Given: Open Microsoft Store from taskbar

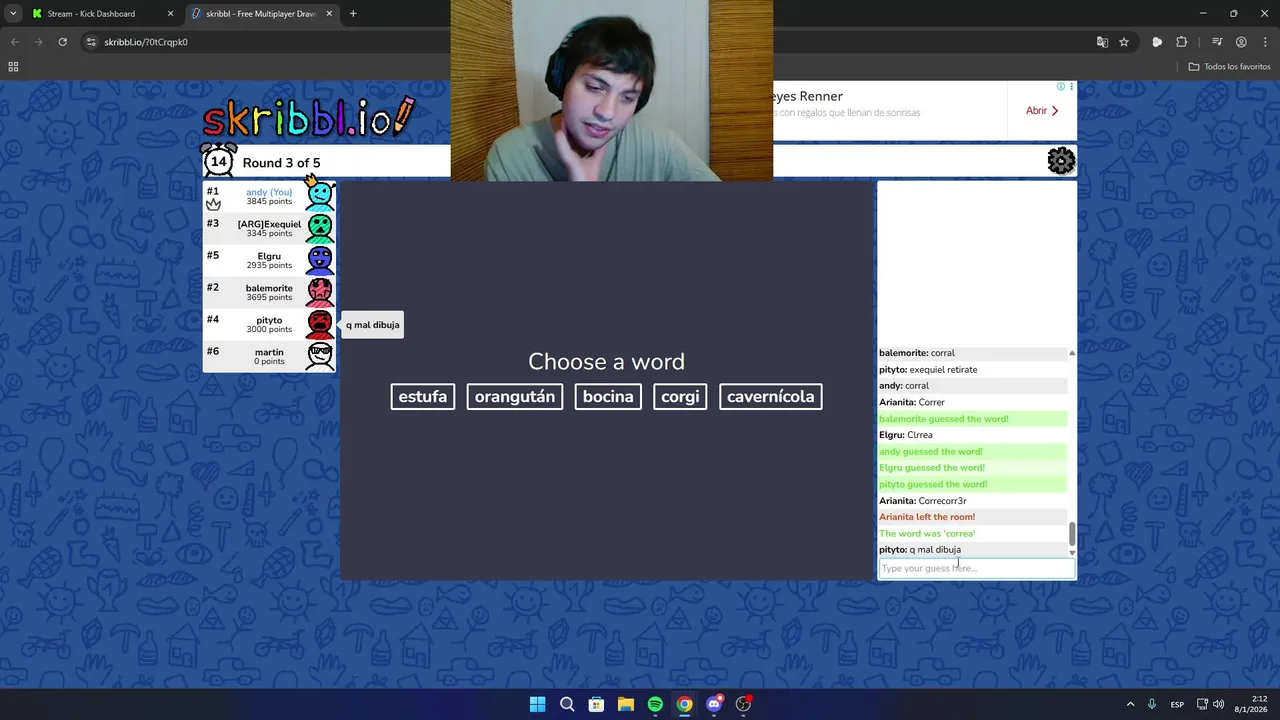Looking at the screenshot, I should pos(596,704).
